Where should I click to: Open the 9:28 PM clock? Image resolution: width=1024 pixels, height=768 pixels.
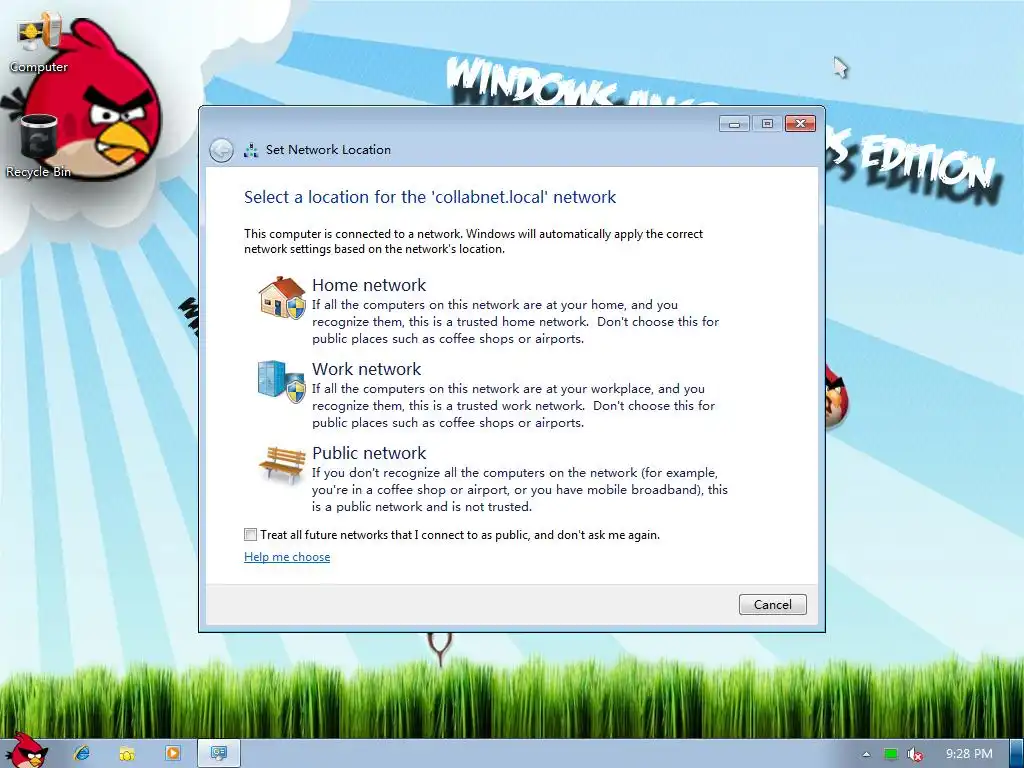(969, 754)
